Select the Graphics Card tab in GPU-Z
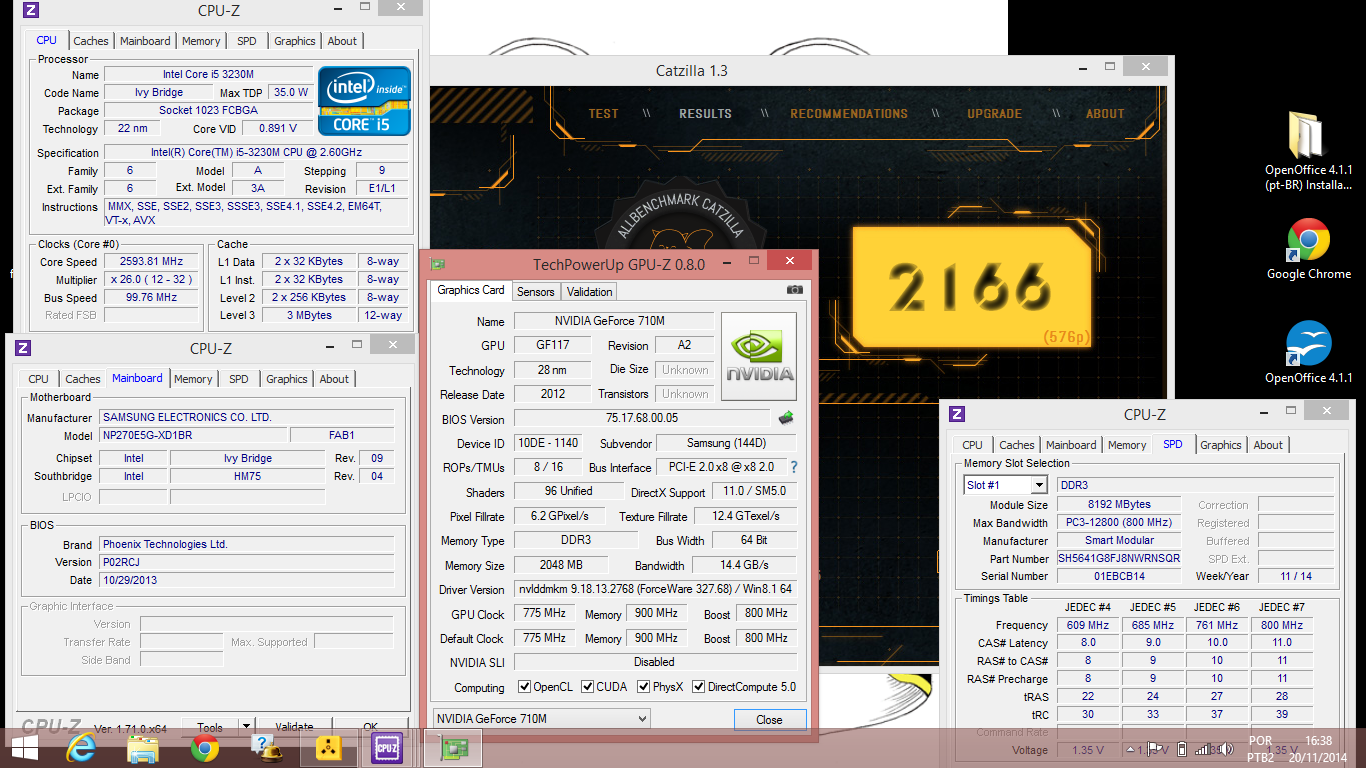 point(471,290)
